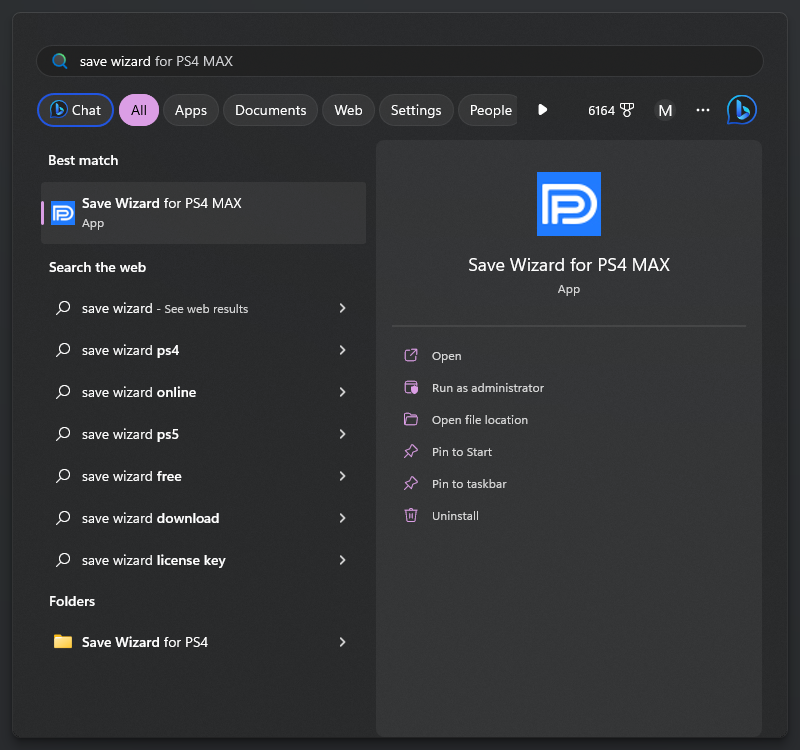Click the Pin to taskbar pin icon
The width and height of the screenshot is (800, 750).
point(410,484)
